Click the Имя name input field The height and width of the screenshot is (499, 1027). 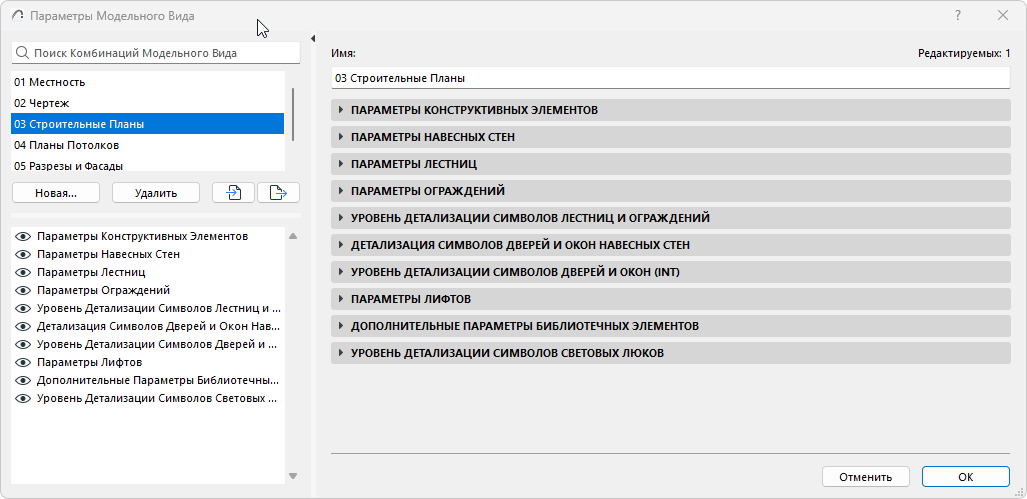point(671,78)
